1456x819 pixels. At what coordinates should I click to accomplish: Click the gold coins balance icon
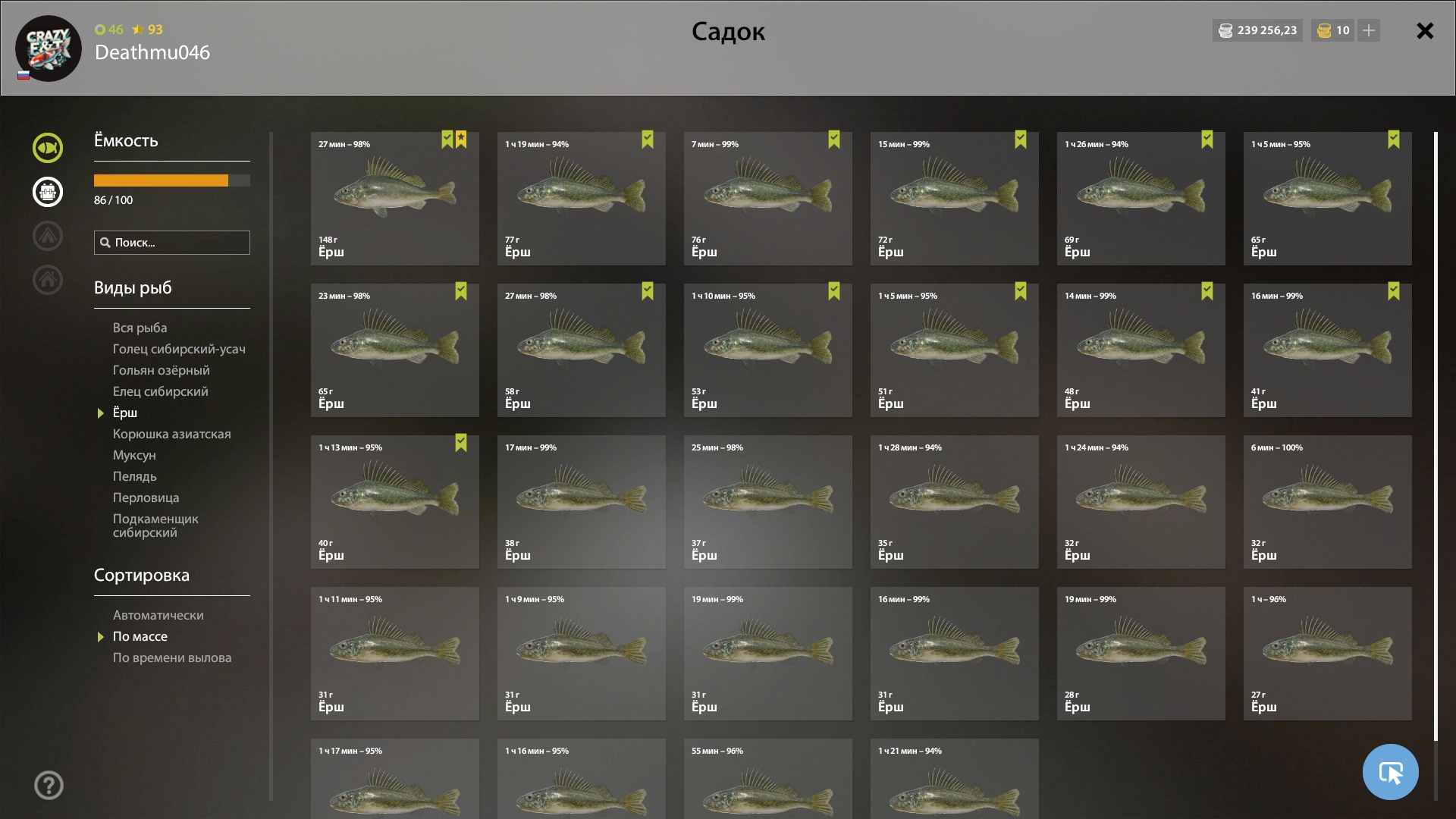(1324, 30)
